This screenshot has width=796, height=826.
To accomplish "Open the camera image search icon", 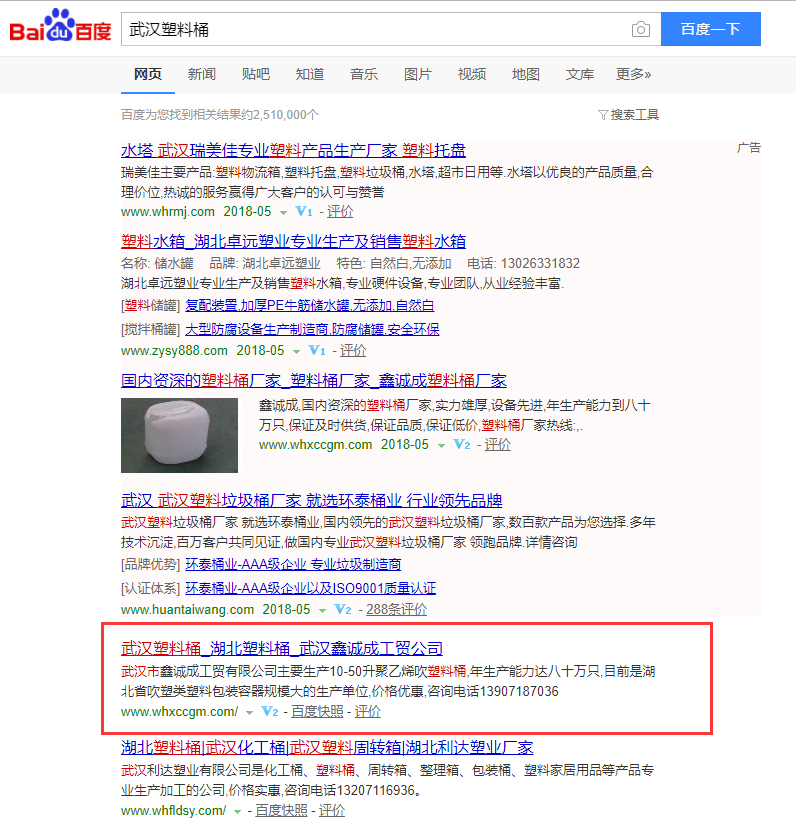I will click(x=641, y=29).
